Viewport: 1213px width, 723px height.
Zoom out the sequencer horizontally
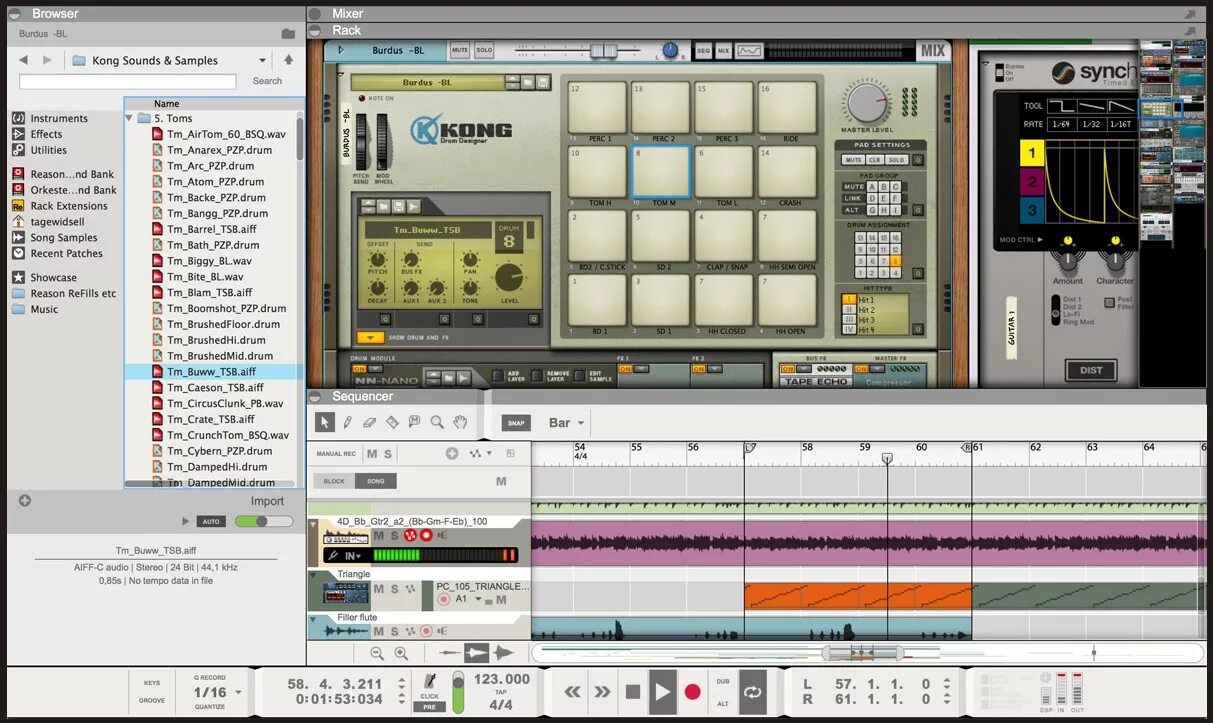(377, 653)
